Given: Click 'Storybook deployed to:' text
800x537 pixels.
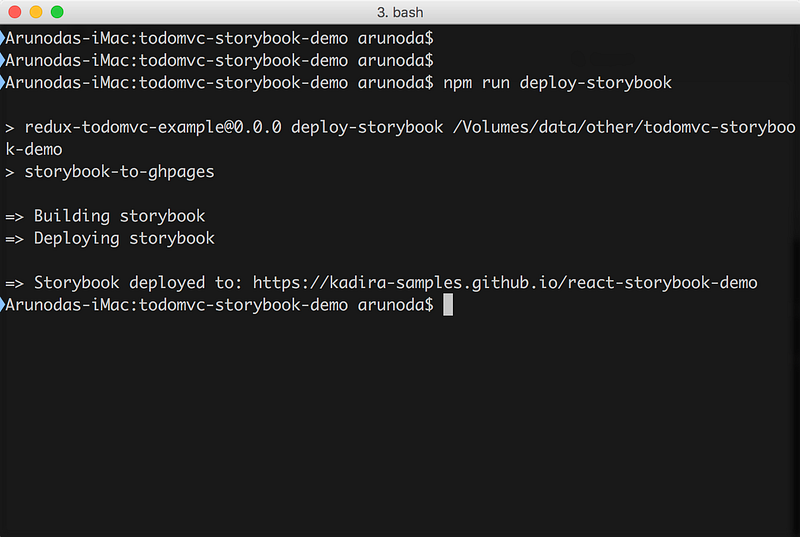Looking at the screenshot, I should tap(138, 283).
